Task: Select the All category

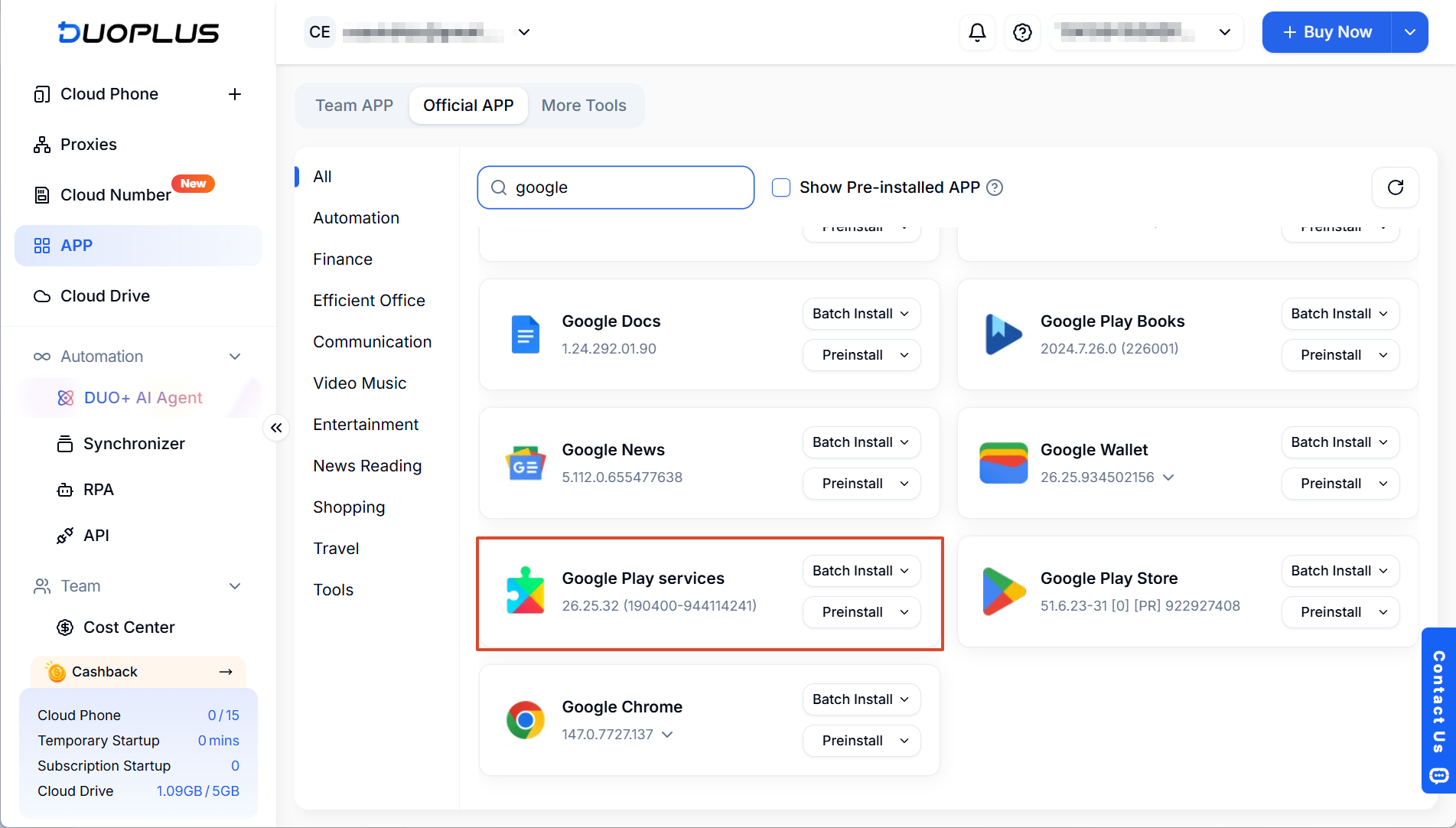Action: click(322, 177)
